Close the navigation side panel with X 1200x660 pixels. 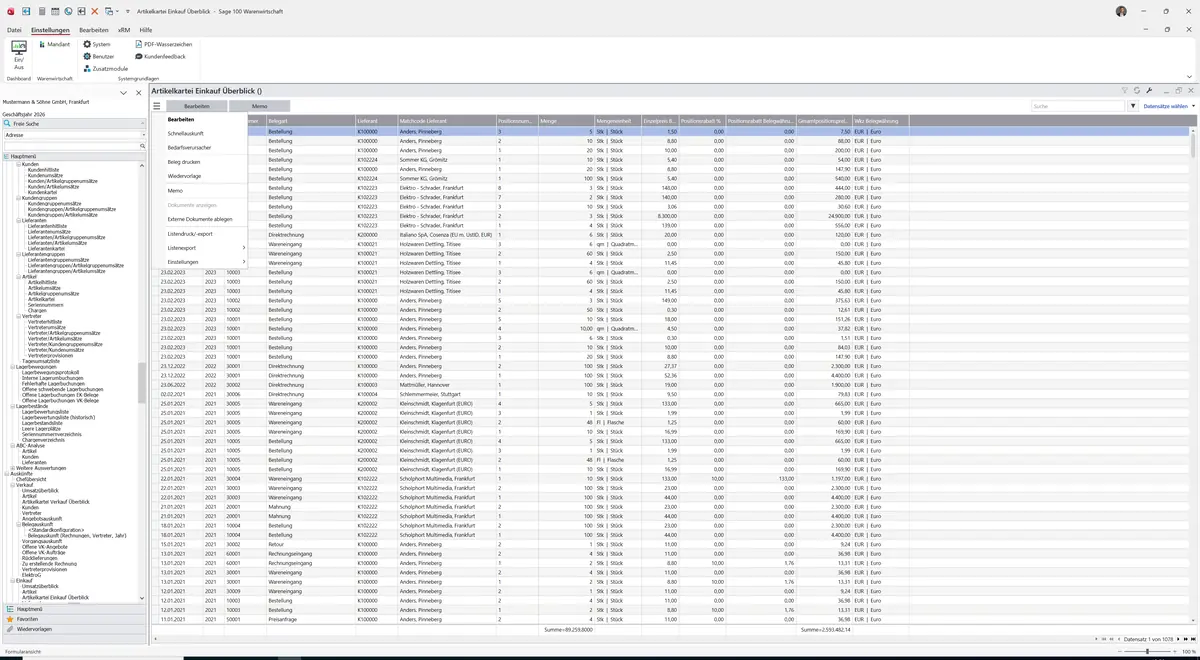138,92
